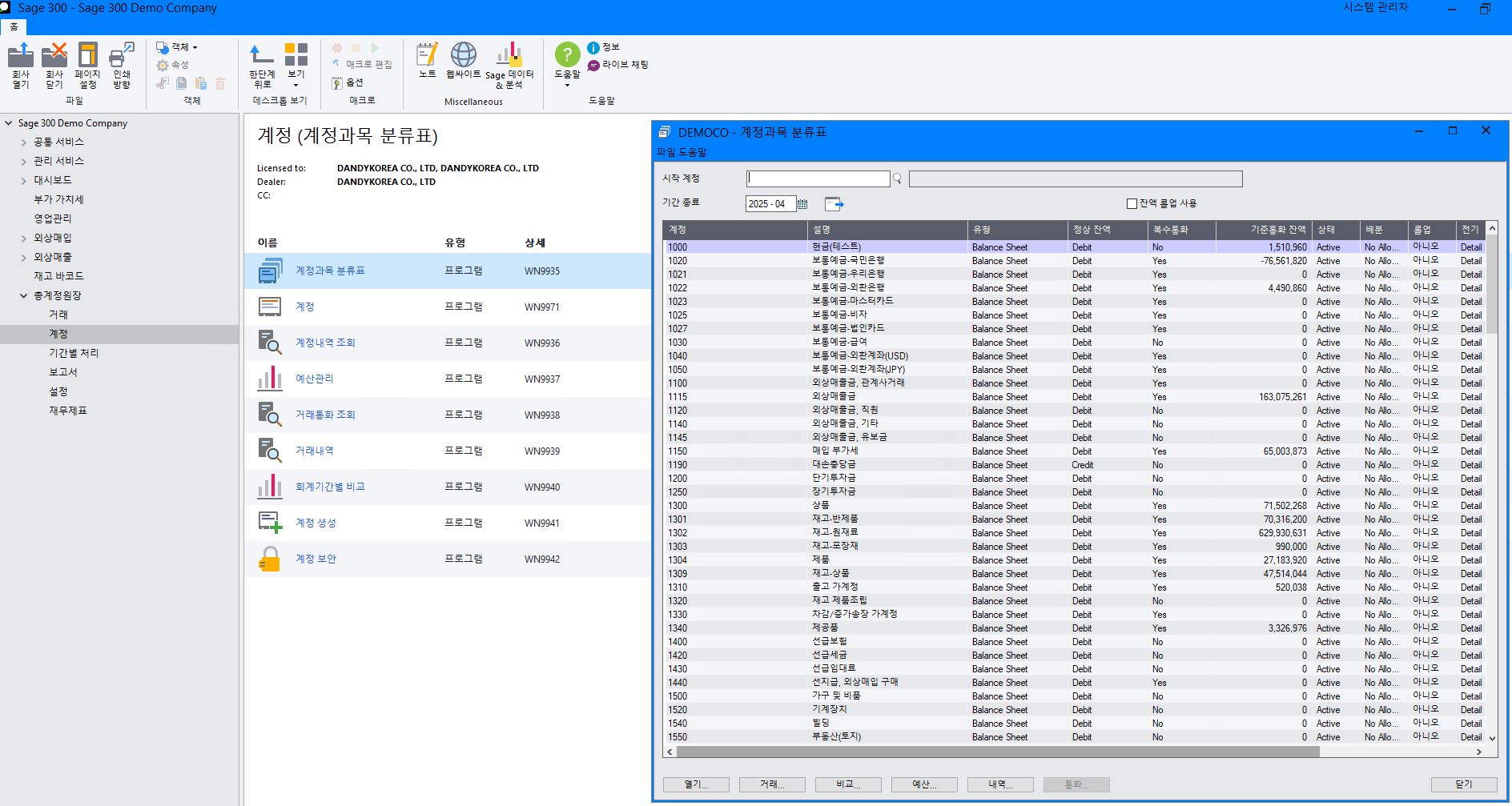Click the 정보 info icon
The width and height of the screenshot is (1512, 806).
(593, 48)
